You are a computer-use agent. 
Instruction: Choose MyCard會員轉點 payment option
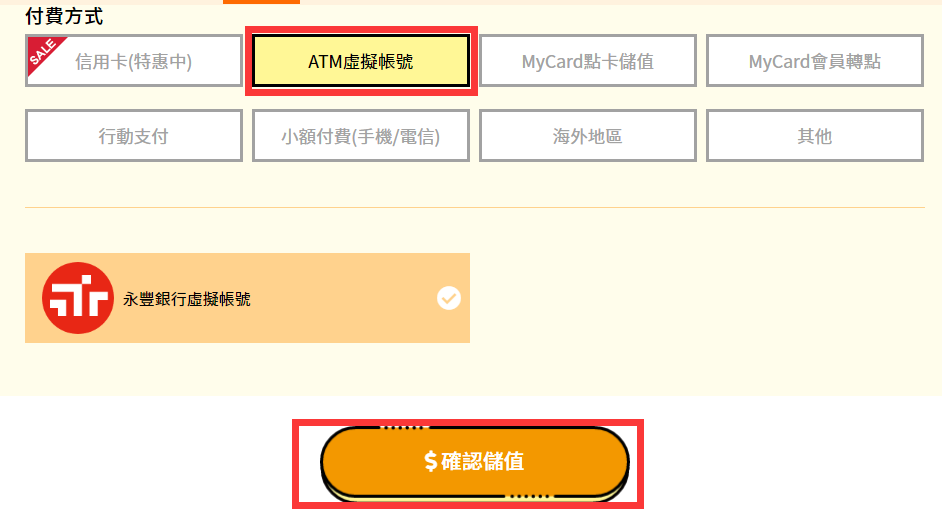point(815,61)
